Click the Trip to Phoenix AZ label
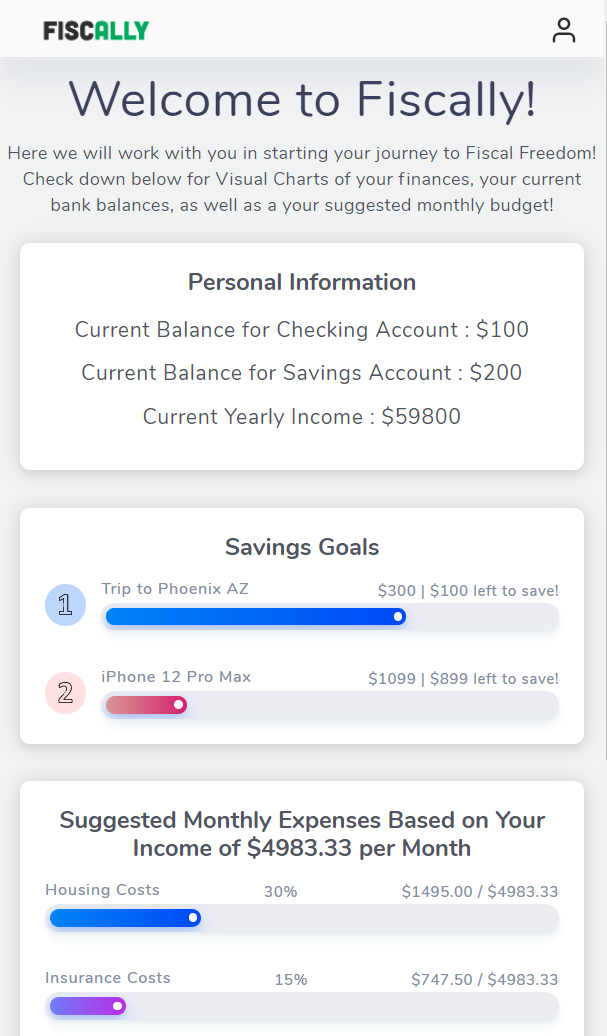 [x=175, y=589]
